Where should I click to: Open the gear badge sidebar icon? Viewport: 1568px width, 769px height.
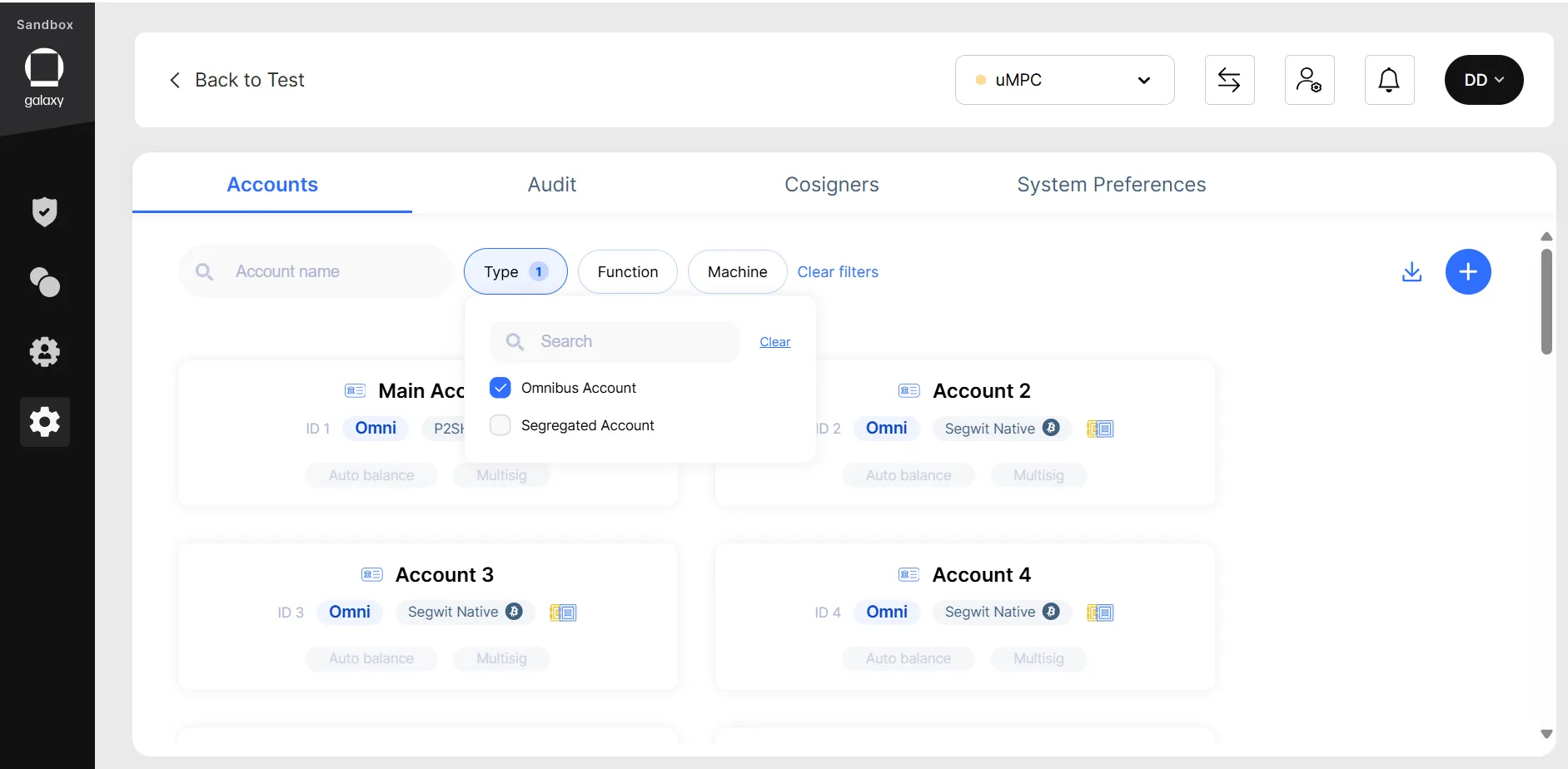[44, 352]
